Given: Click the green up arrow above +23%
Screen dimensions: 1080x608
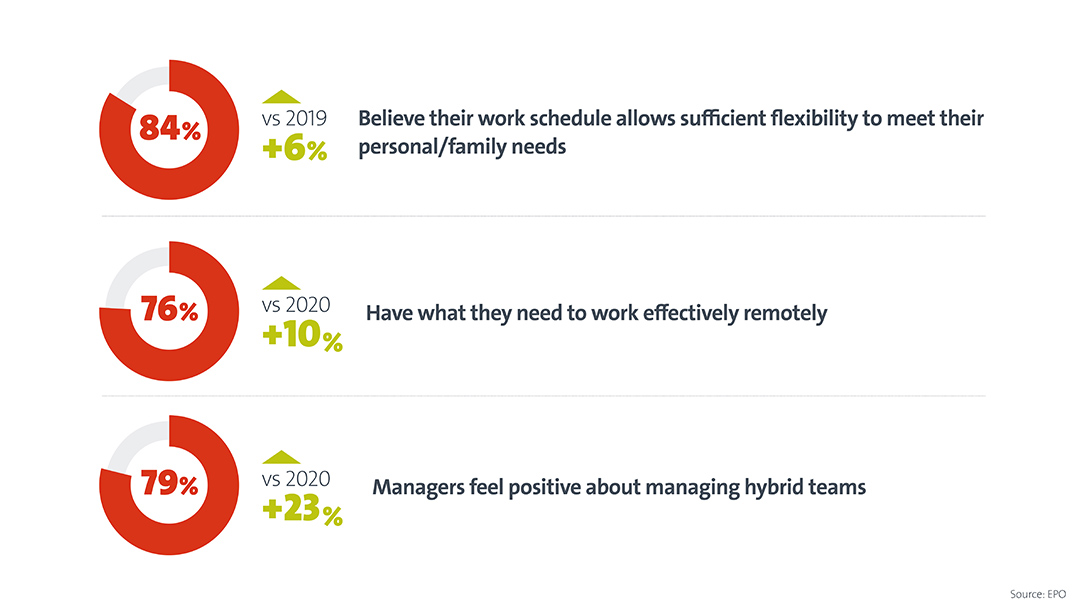Looking at the screenshot, I should 280,458.
